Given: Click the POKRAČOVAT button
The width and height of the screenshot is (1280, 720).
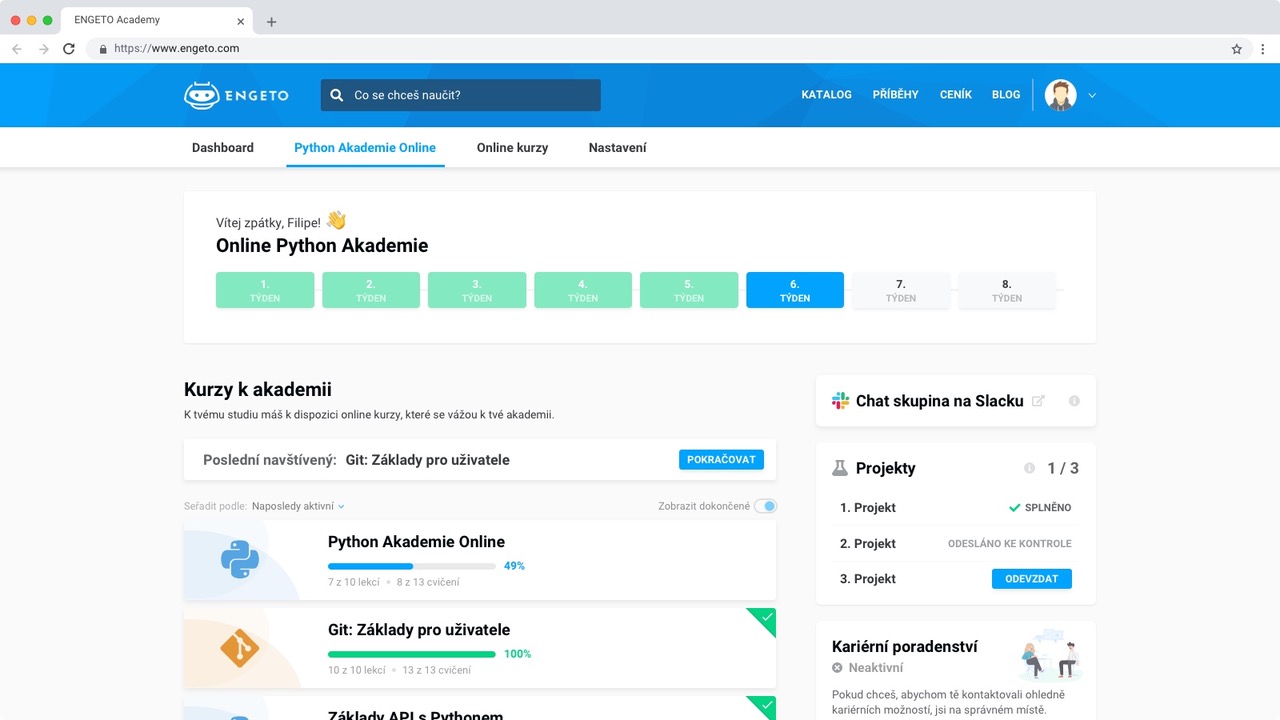Looking at the screenshot, I should [x=722, y=460].
